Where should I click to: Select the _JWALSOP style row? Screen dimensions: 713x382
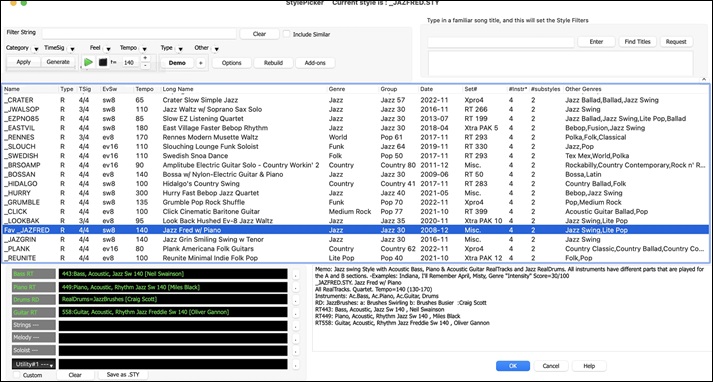[x=356, y=109]
